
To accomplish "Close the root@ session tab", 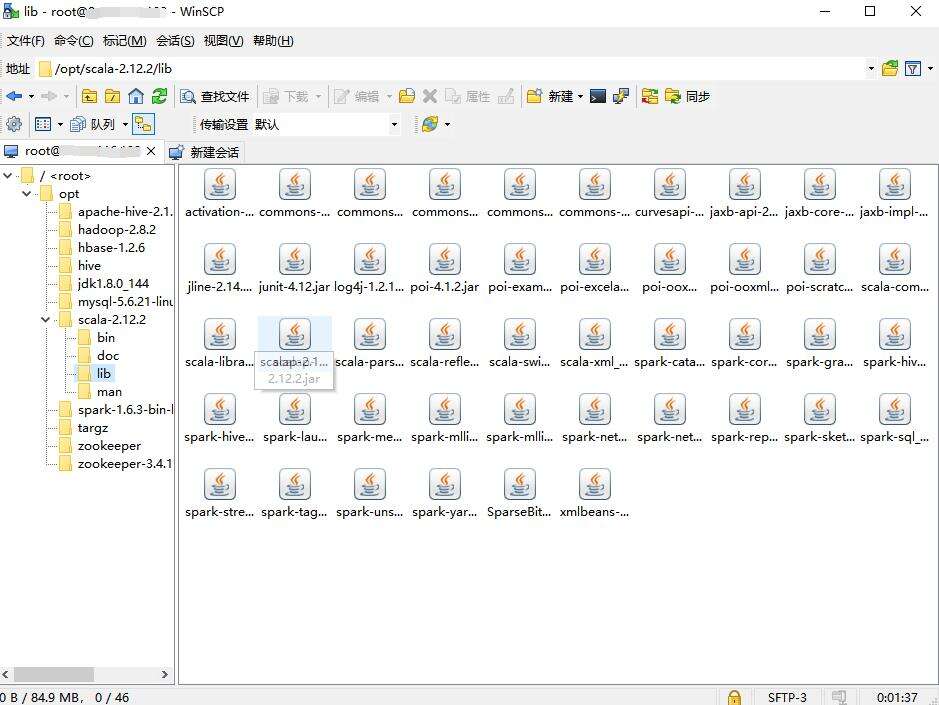I will [151, 151].
